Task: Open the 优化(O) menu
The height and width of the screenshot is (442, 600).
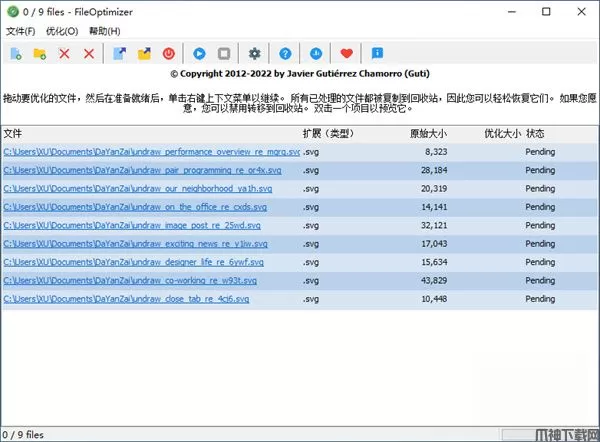Action: (x=63, y=31)
